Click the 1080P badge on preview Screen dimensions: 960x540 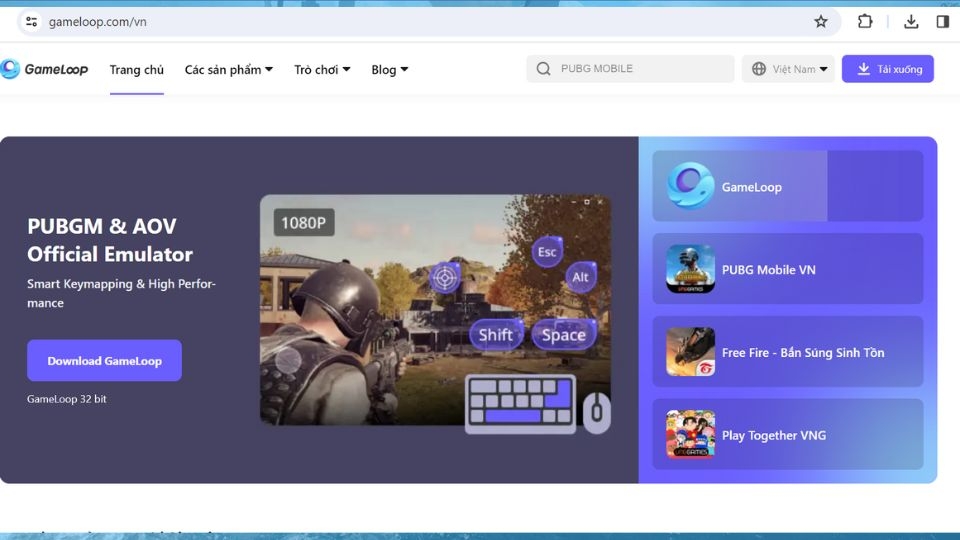click(304, 222)
